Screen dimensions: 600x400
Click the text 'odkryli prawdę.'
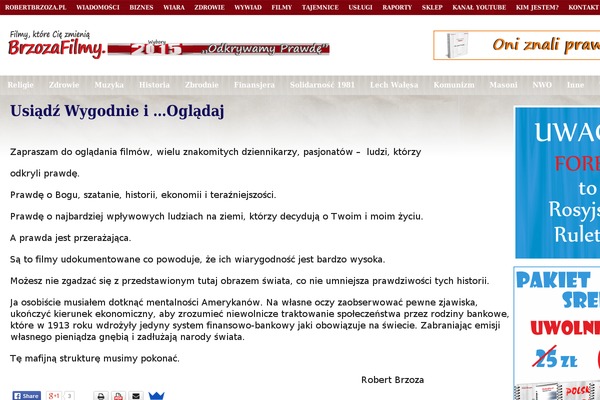pos(45,173)
